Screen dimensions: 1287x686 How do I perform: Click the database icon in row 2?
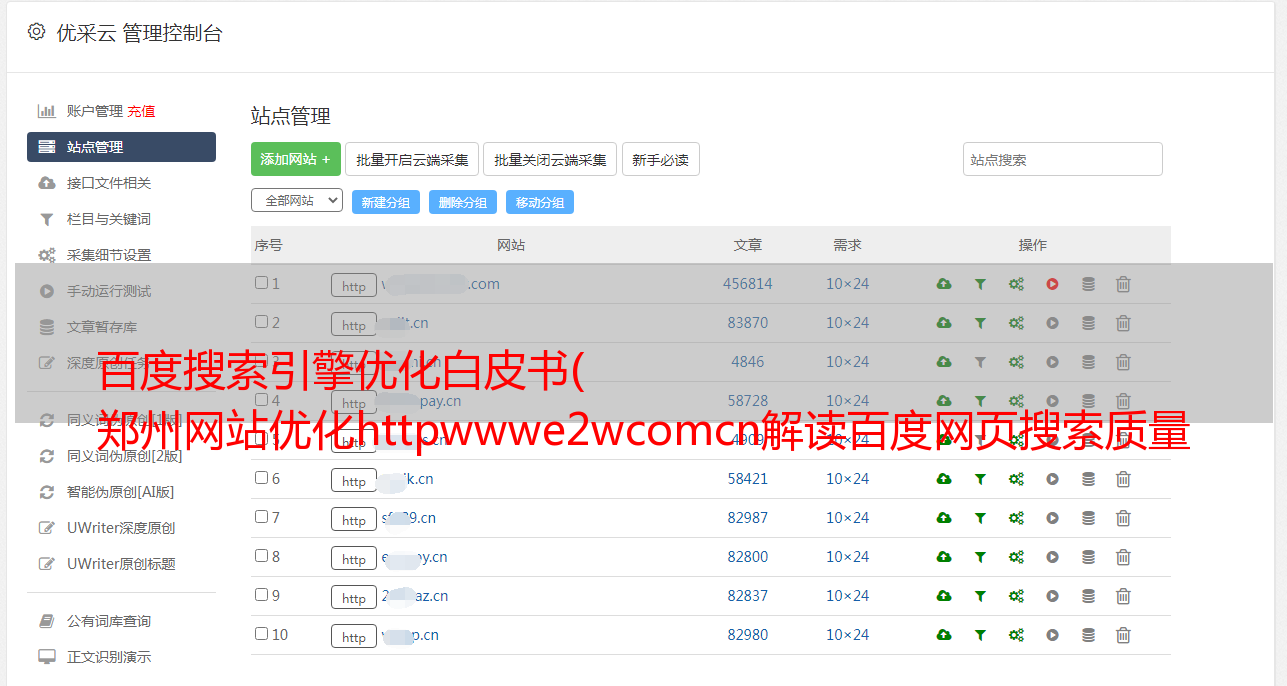1088,323
